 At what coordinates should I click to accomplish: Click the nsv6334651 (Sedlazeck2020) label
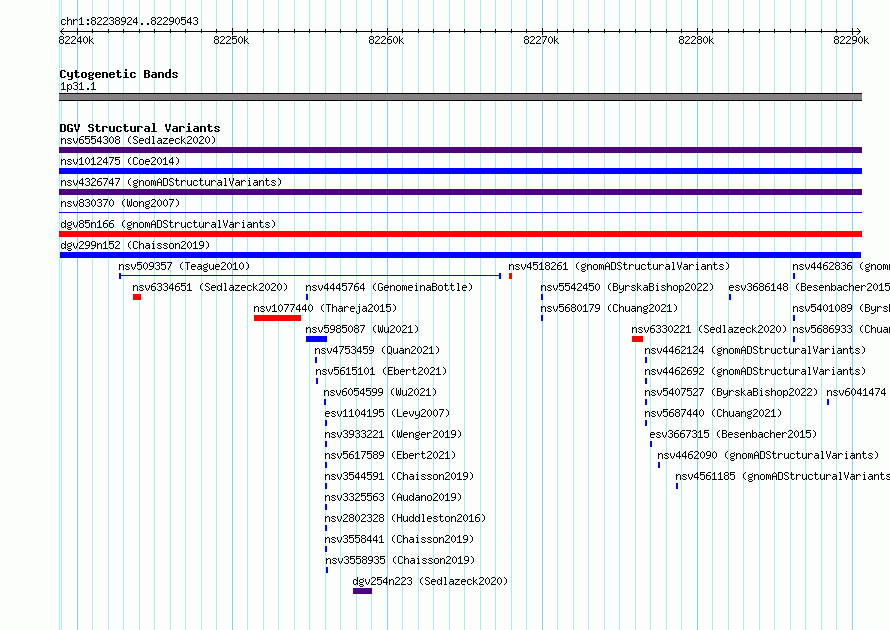[210, 287]
